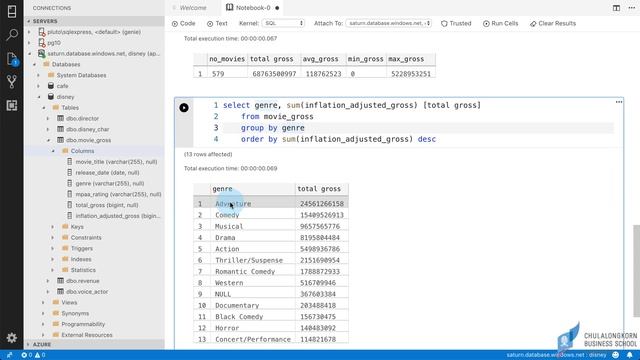
Task: Open the Source Control icon
Action: coord(12,82)
